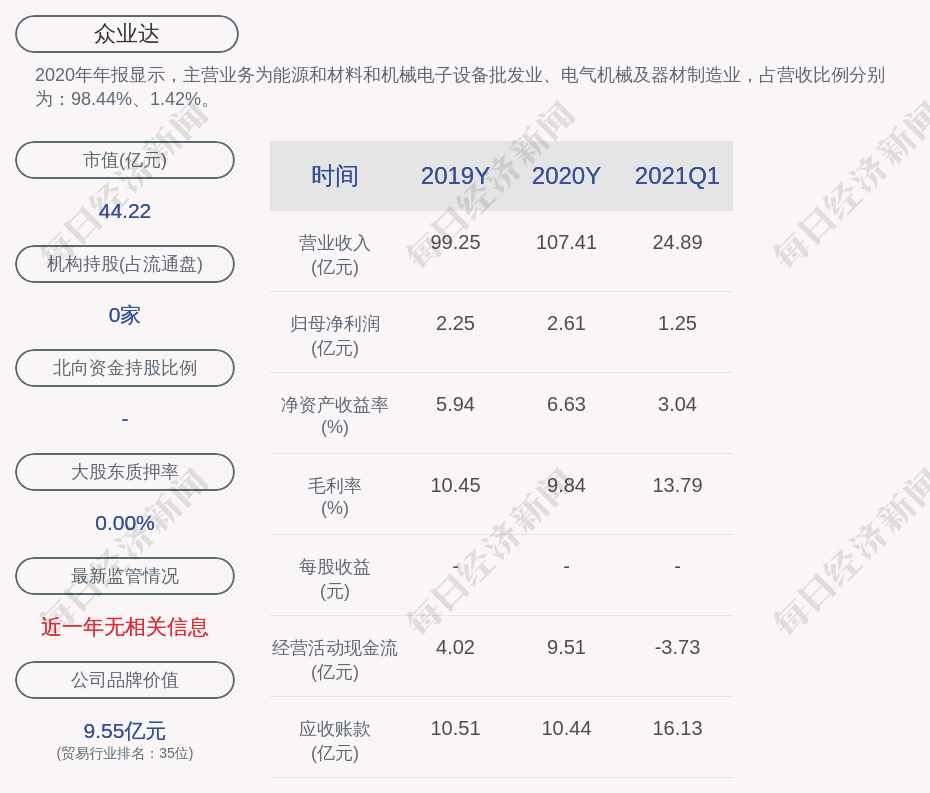Screen dimensions: 930x793
Task: Click the gross margin value 9.84
Action: (x=566, y=486)
